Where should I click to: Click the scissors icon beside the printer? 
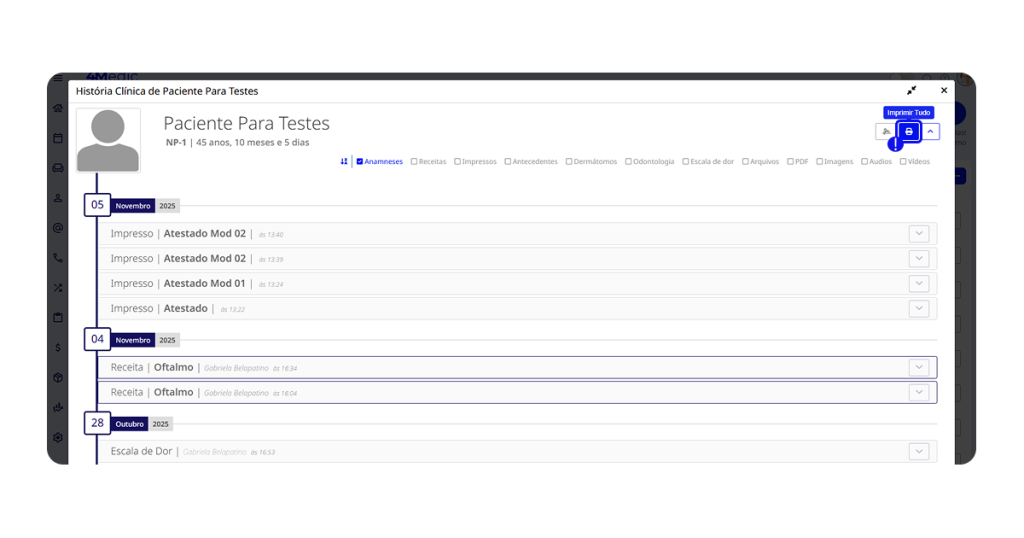tap(885, 132)
